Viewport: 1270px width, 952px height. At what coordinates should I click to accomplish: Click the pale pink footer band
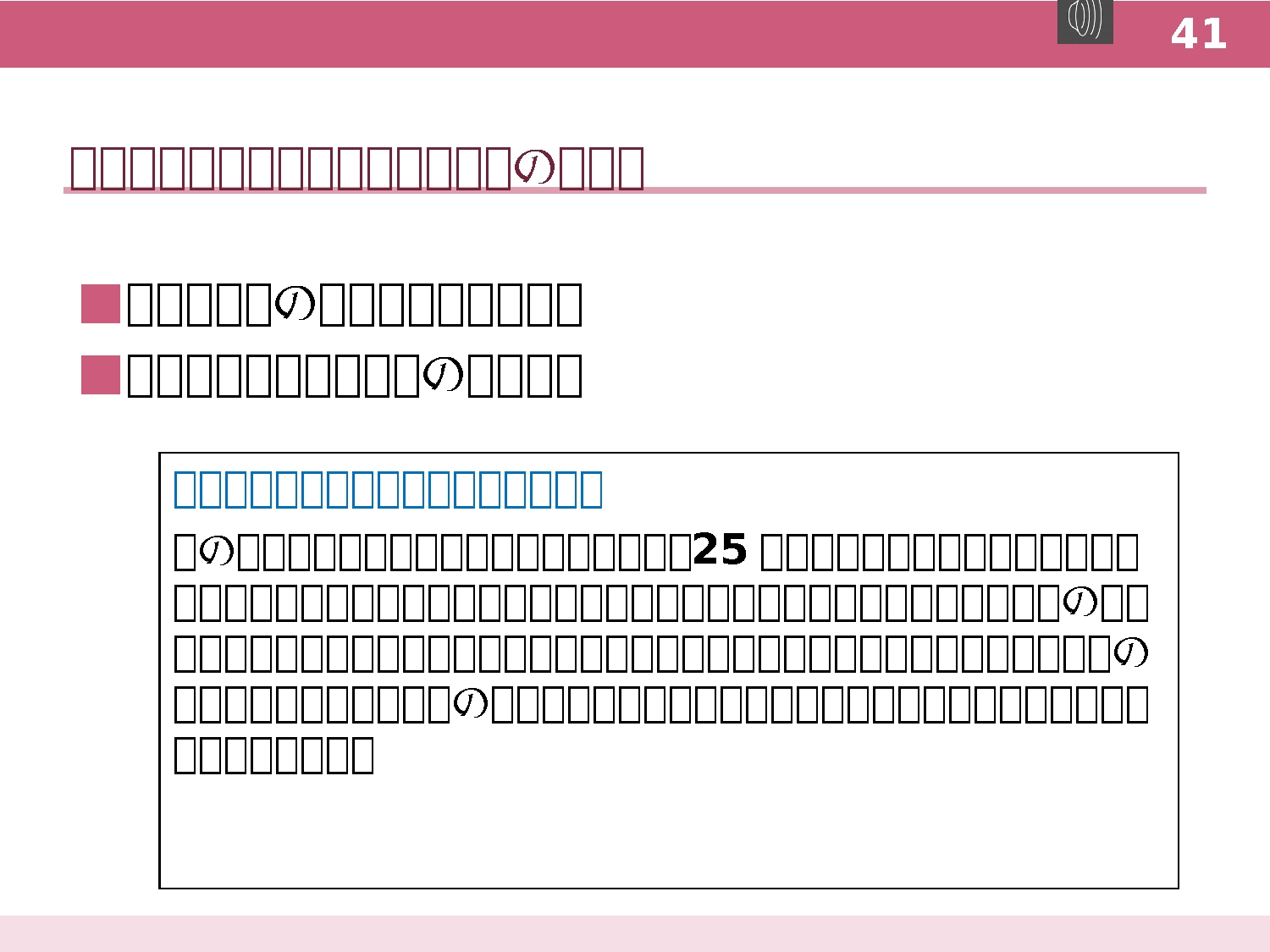[635, 933]
